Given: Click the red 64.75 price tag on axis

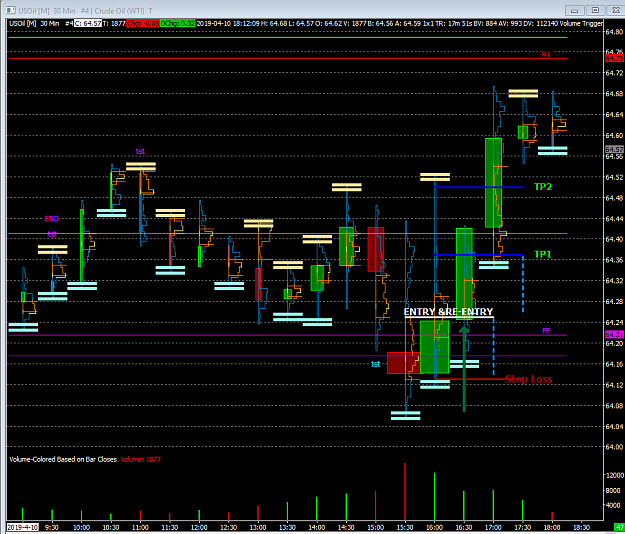Looking at the screenshot, I should point(614,59).
